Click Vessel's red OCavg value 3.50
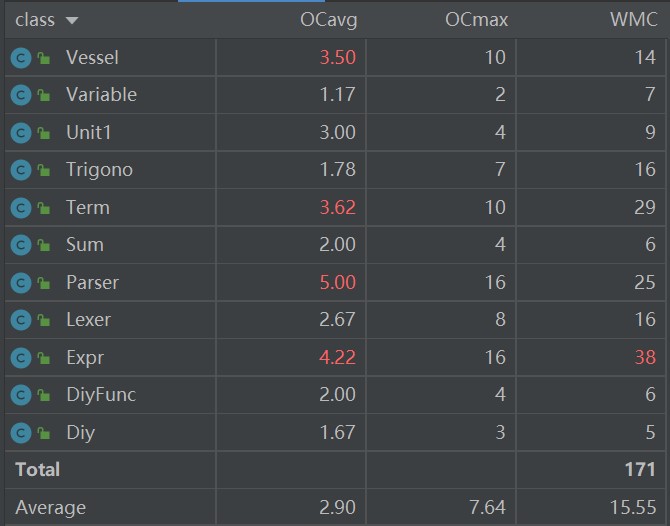 (337, 58)
